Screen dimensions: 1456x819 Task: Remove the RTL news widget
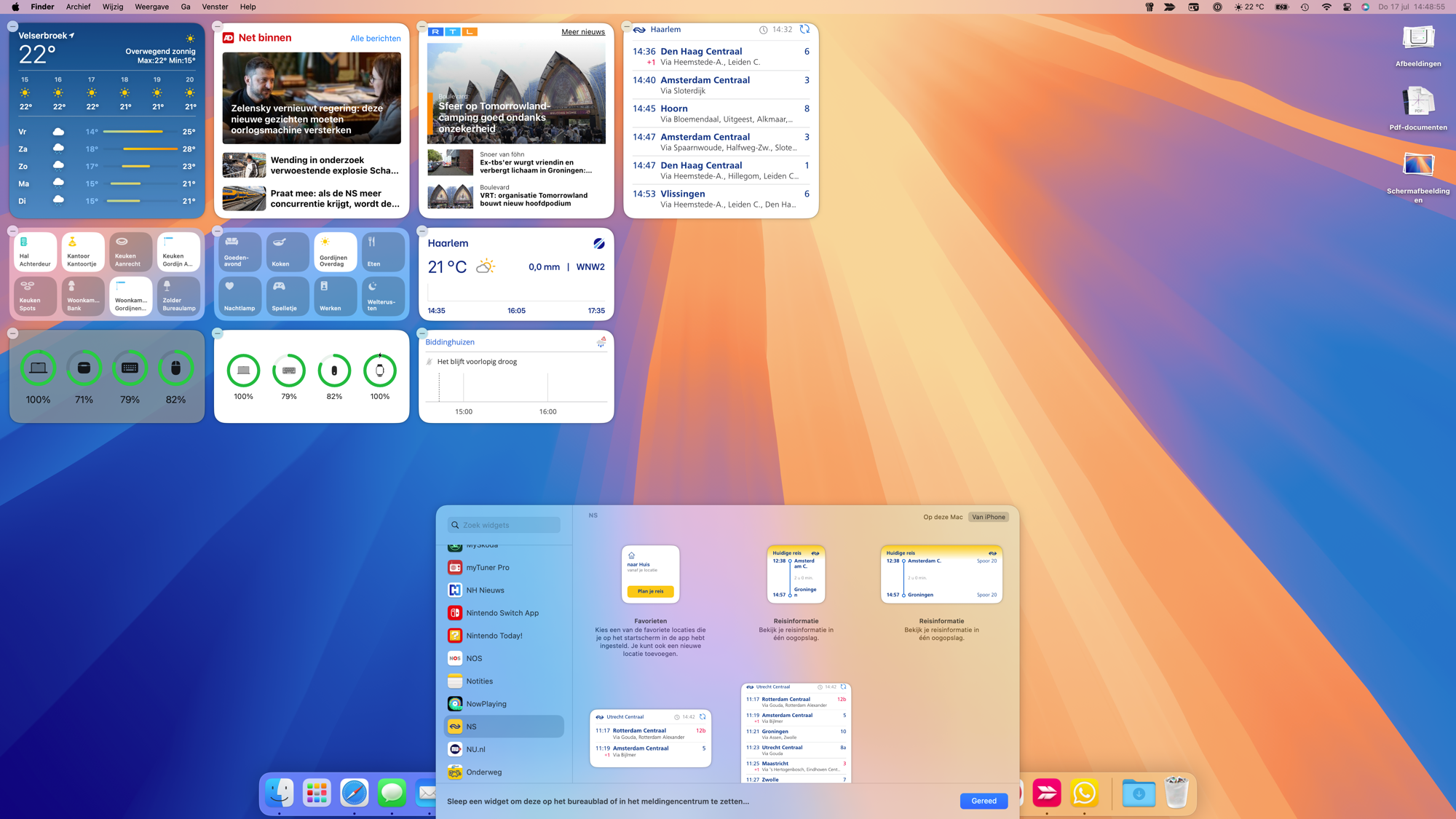(x=422, y=26)
